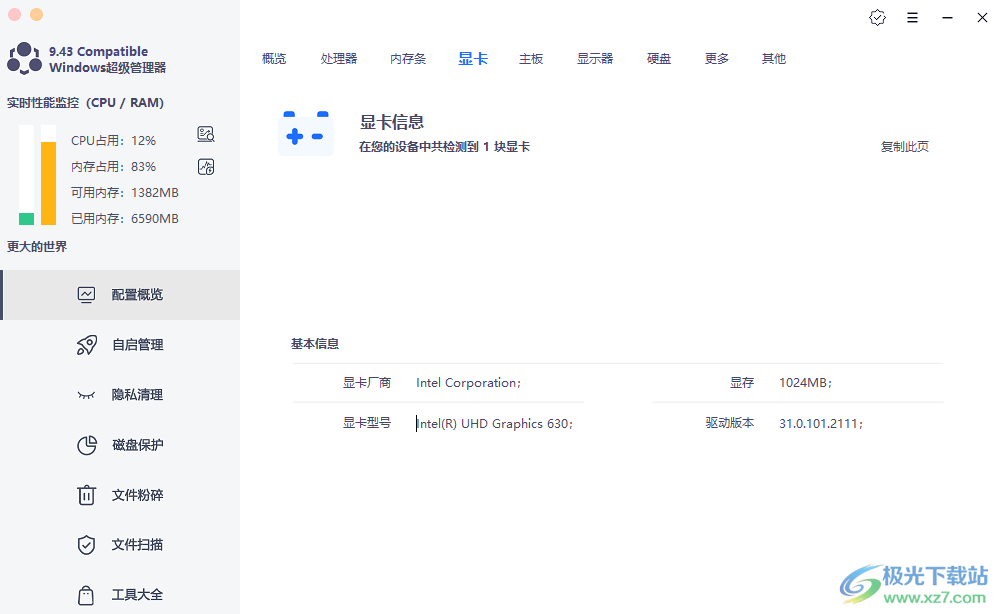Click the orange memory usage bar

[x=48, y=183]
